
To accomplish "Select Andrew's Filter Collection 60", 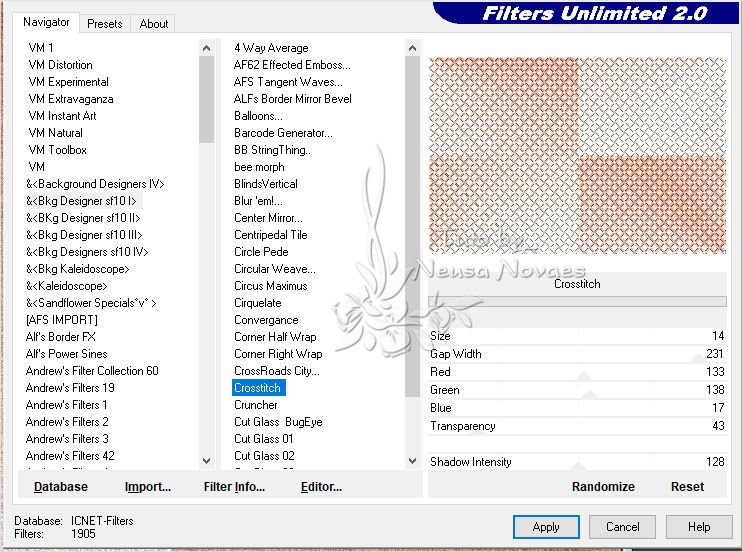I will click(92, 371).
